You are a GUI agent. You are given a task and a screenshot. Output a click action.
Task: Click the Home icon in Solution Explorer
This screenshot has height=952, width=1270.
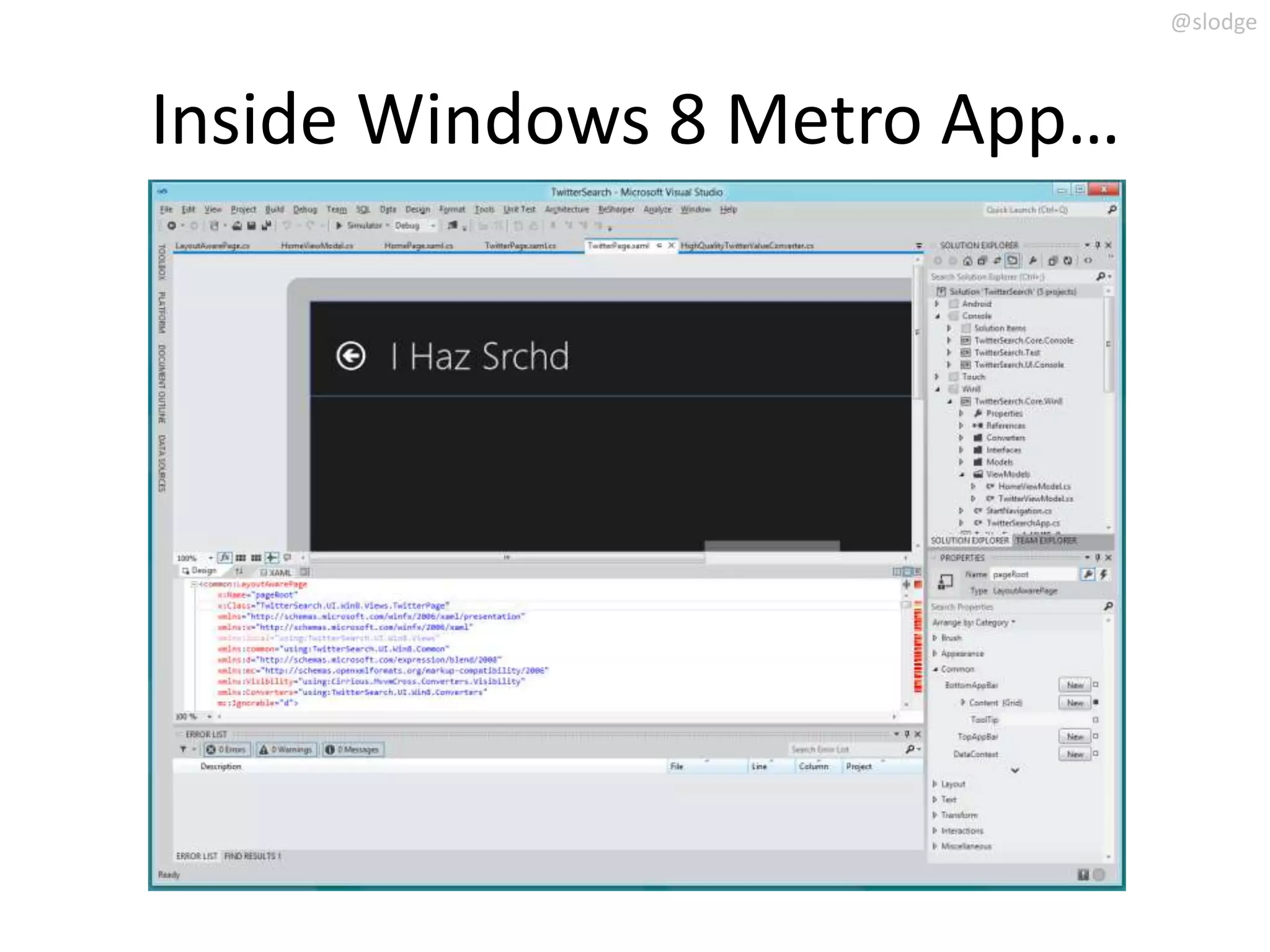tap(967, 261)
